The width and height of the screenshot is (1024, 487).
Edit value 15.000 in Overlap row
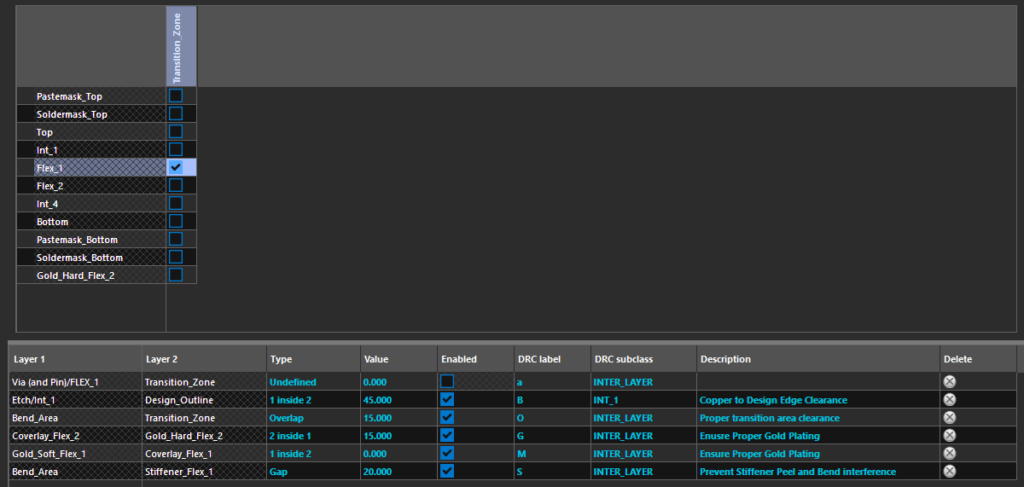click(398, 418)
